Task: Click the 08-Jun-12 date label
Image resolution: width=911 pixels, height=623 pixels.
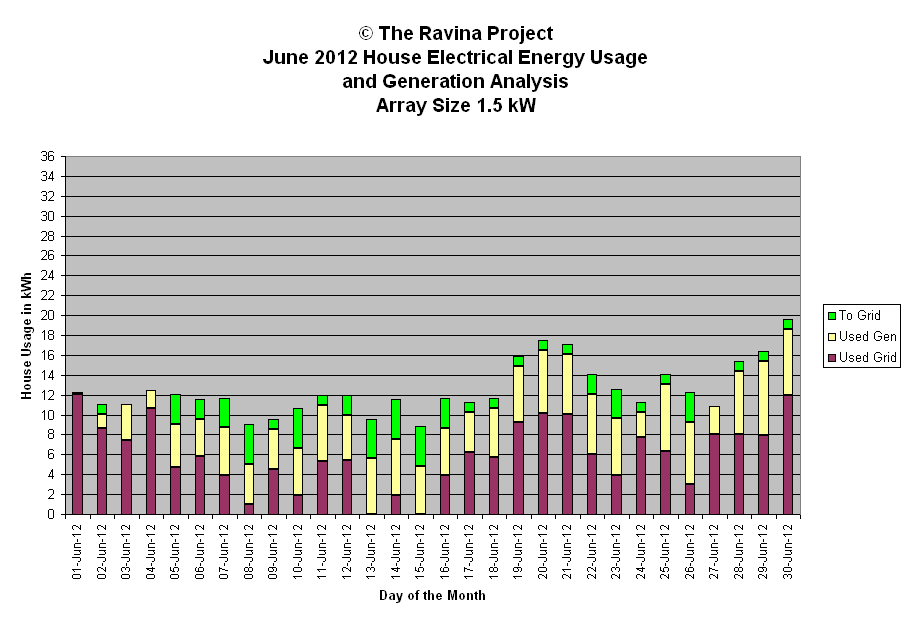Action: coord(249,552)
